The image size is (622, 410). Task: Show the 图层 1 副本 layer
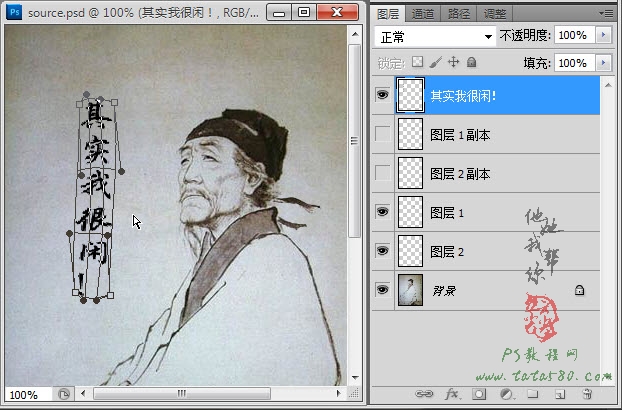(382, 134)
